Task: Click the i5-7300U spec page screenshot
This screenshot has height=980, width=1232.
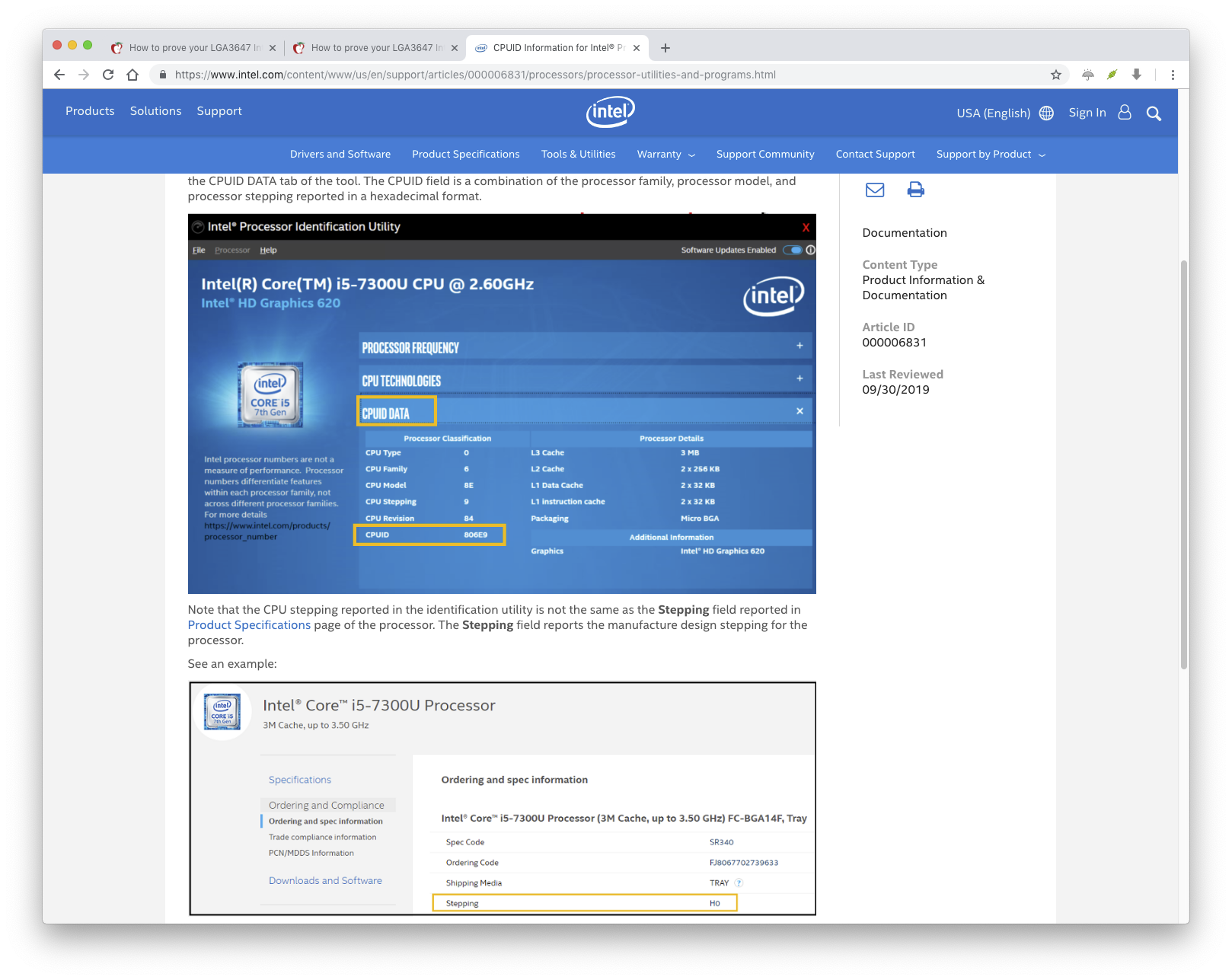Action: (x=503, y=798)
